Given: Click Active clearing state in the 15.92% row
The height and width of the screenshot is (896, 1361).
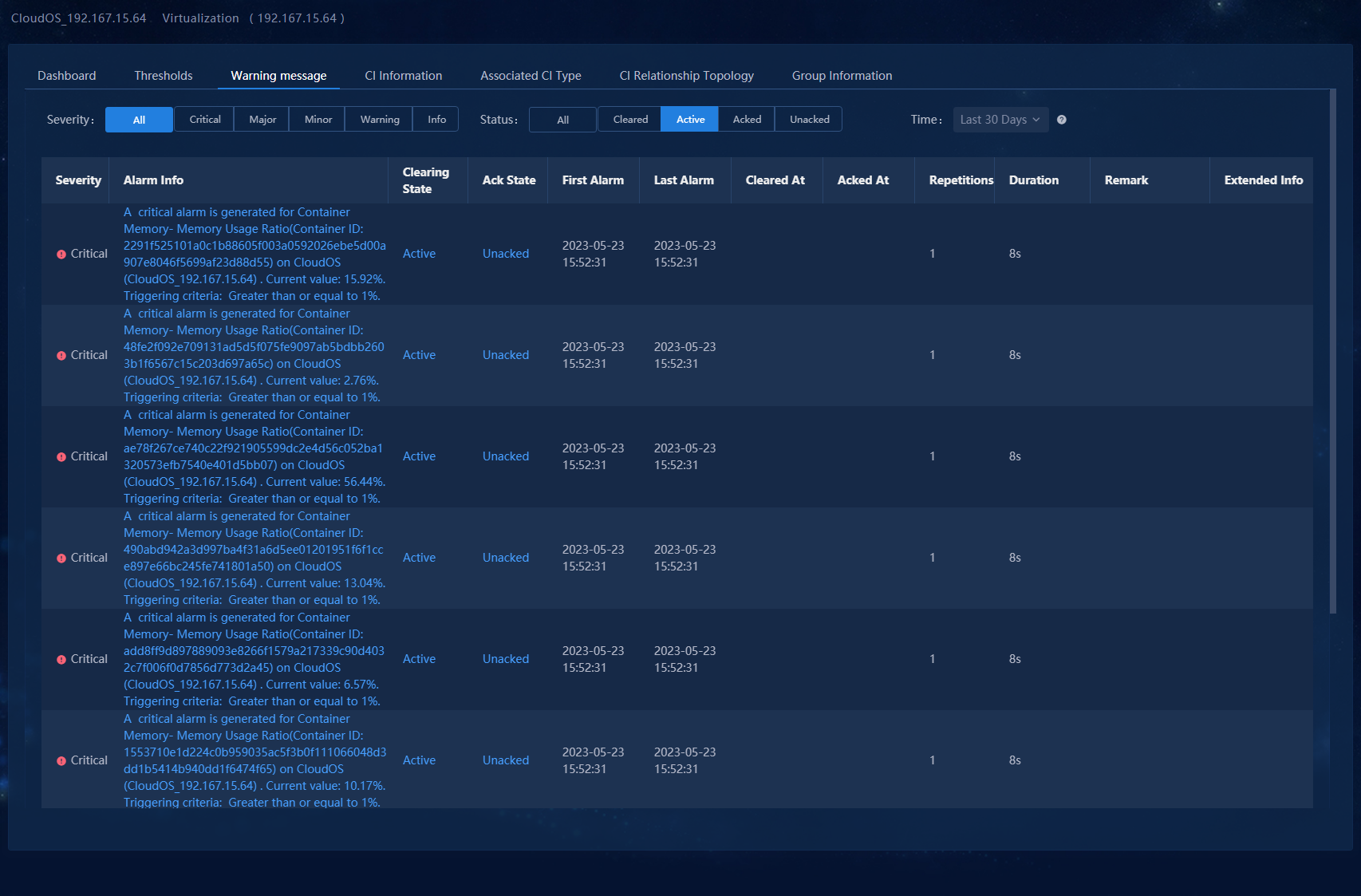Looking at the screenshot, I should (419, 254).
